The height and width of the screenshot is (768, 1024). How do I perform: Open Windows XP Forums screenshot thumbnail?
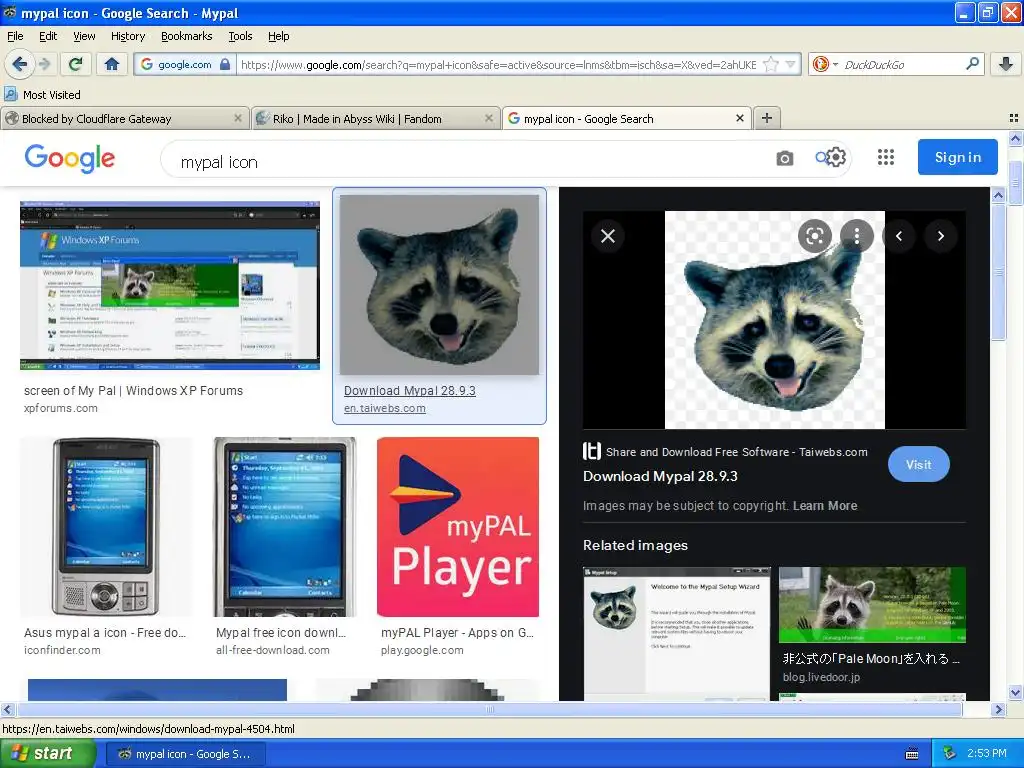click(x=170, y=285)
